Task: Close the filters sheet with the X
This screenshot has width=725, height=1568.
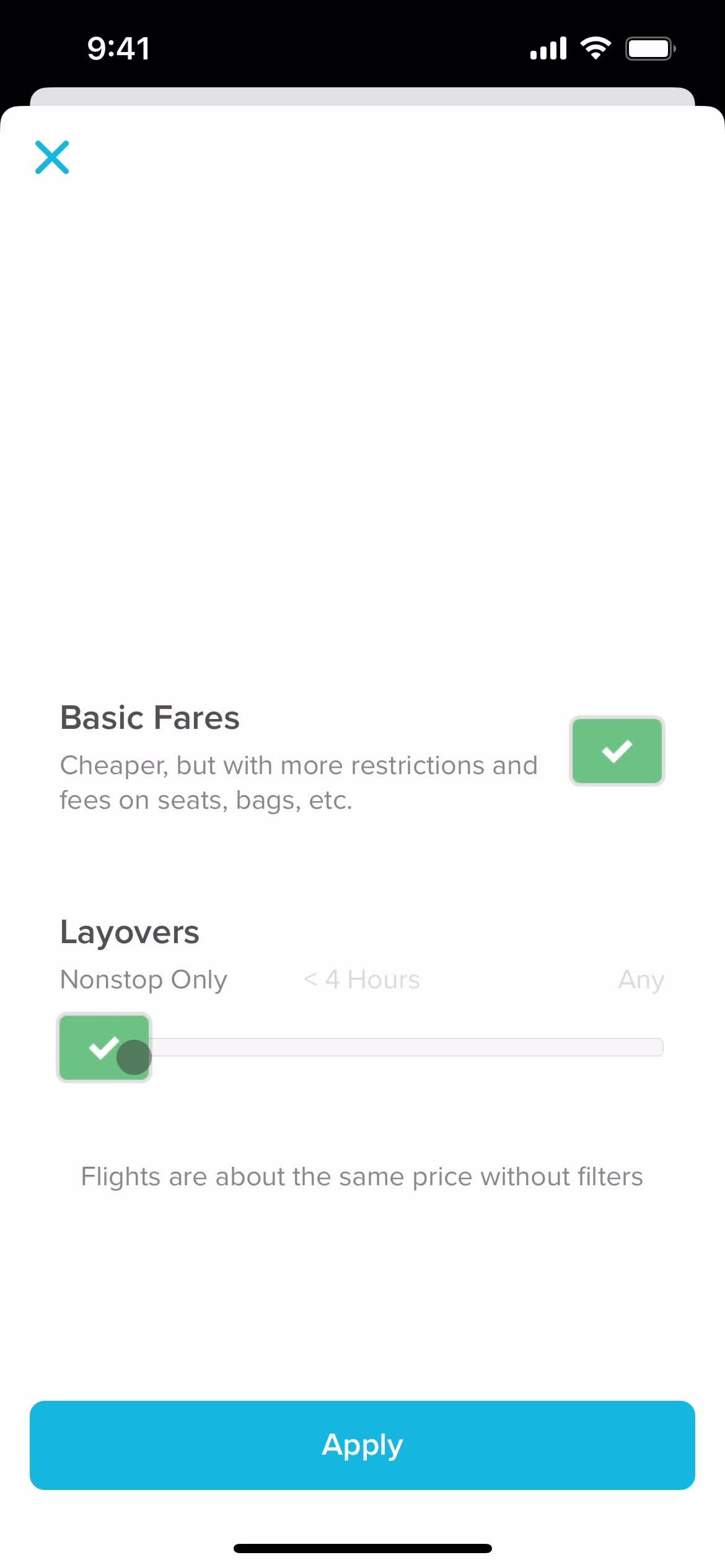Action: (52, 157)
